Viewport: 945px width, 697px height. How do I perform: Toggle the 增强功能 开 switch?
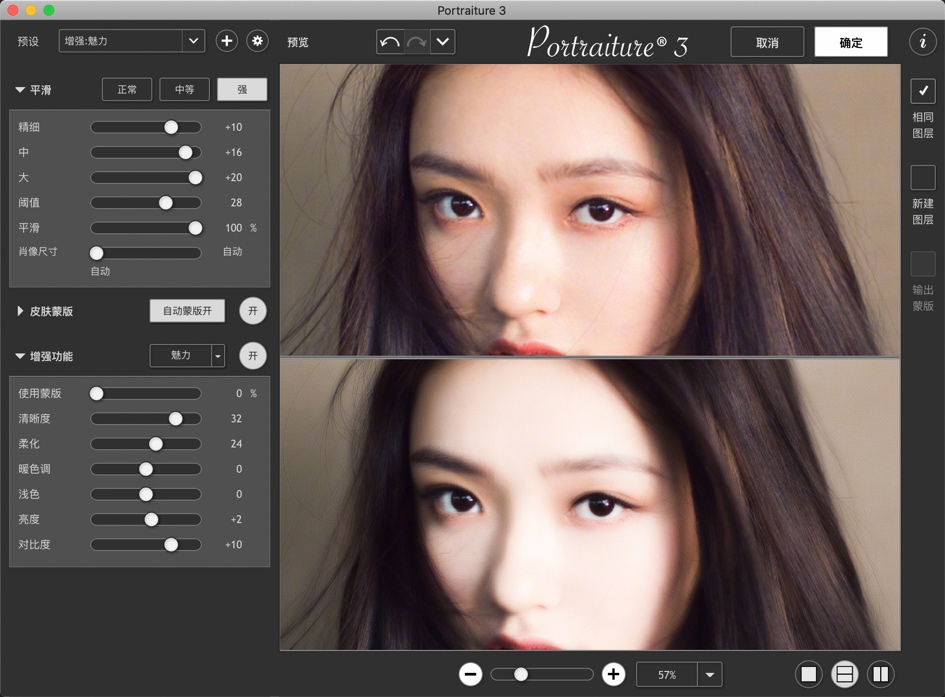252,356
